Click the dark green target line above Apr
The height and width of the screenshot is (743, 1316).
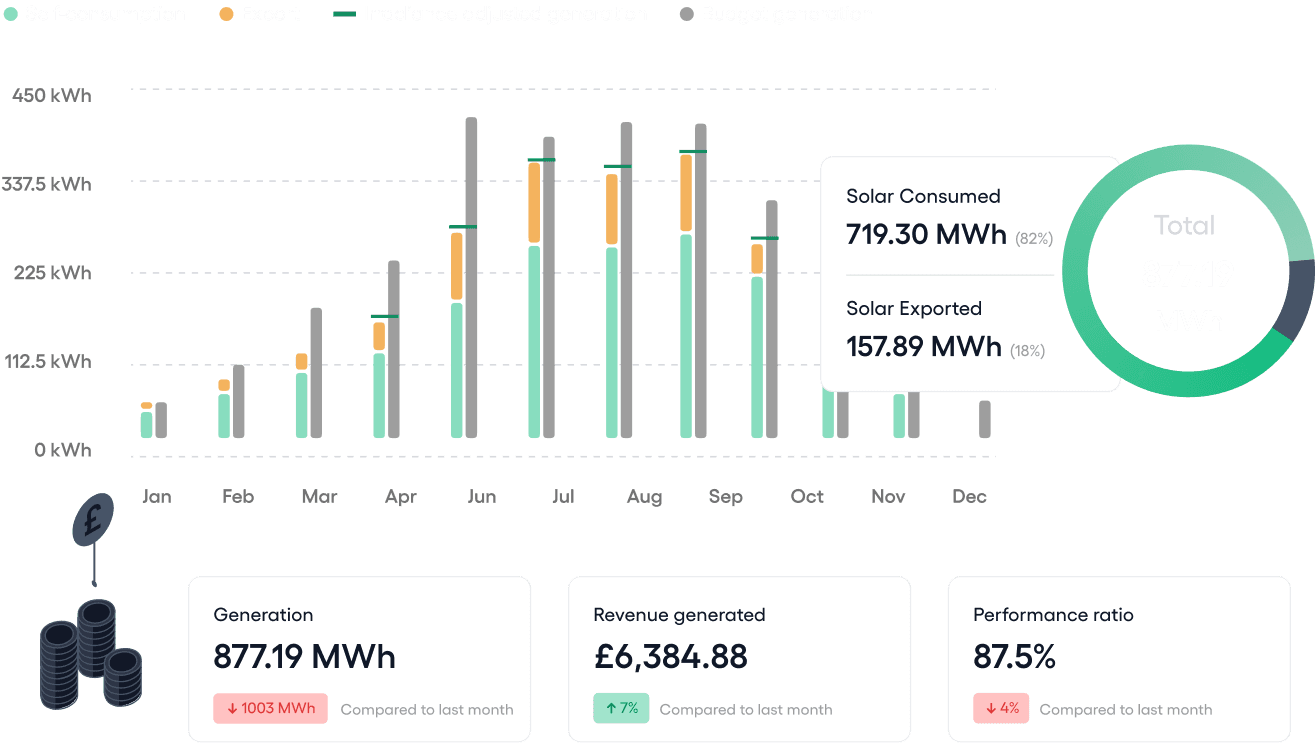pyautogui.click(x=385, y=316)
